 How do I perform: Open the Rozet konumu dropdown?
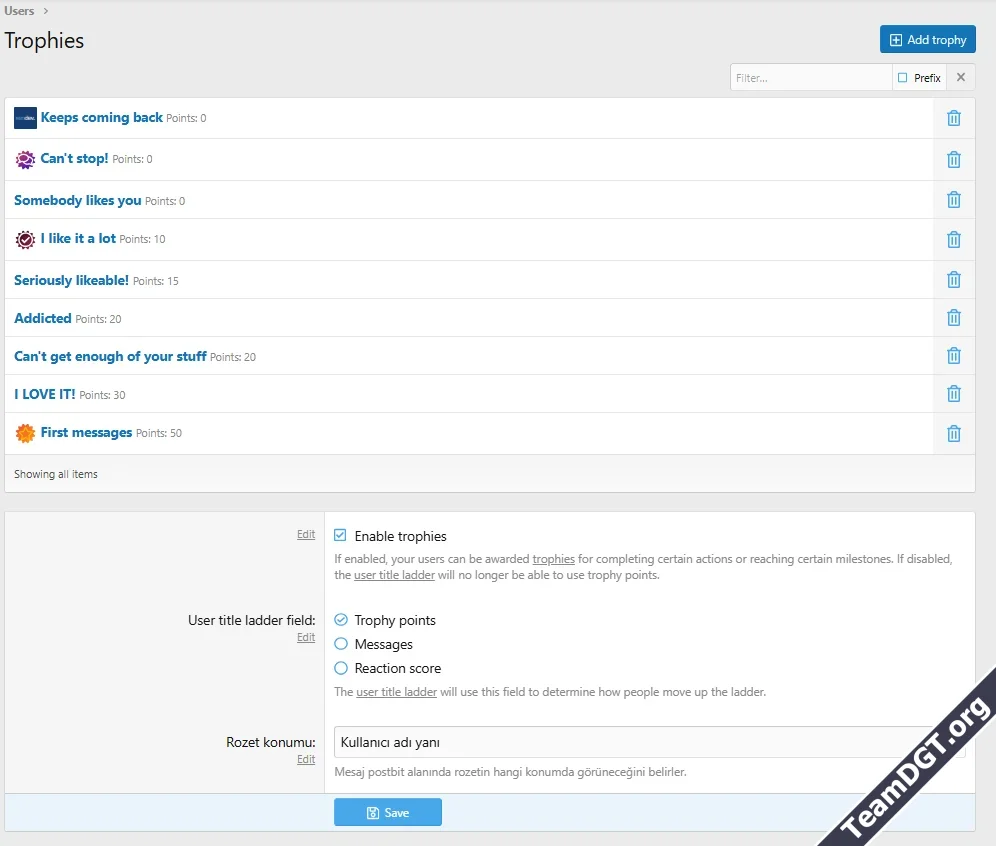coord(640,742)
